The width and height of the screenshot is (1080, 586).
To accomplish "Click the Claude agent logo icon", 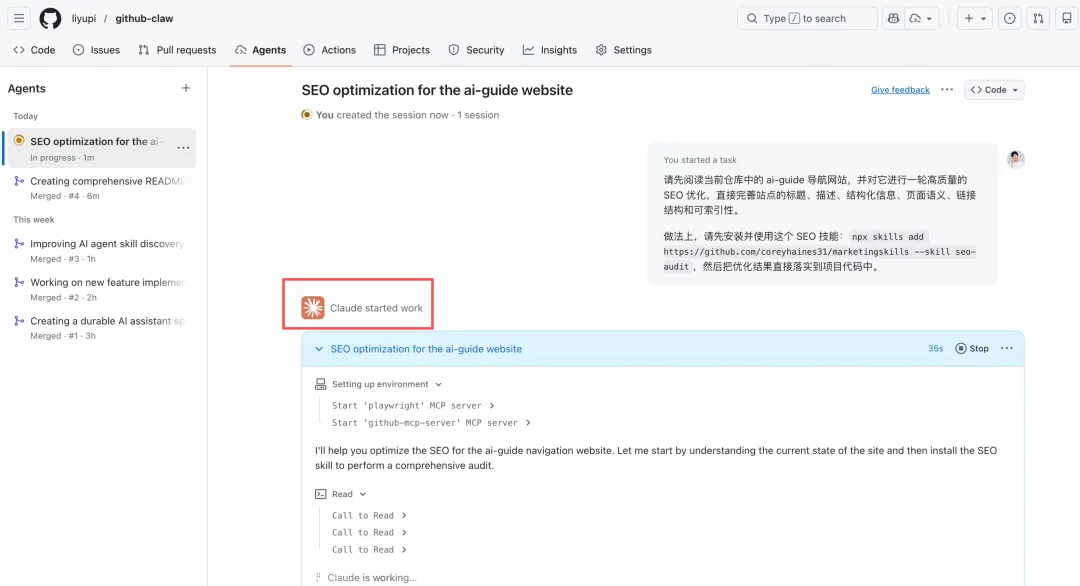I will [x=313, y=308].
